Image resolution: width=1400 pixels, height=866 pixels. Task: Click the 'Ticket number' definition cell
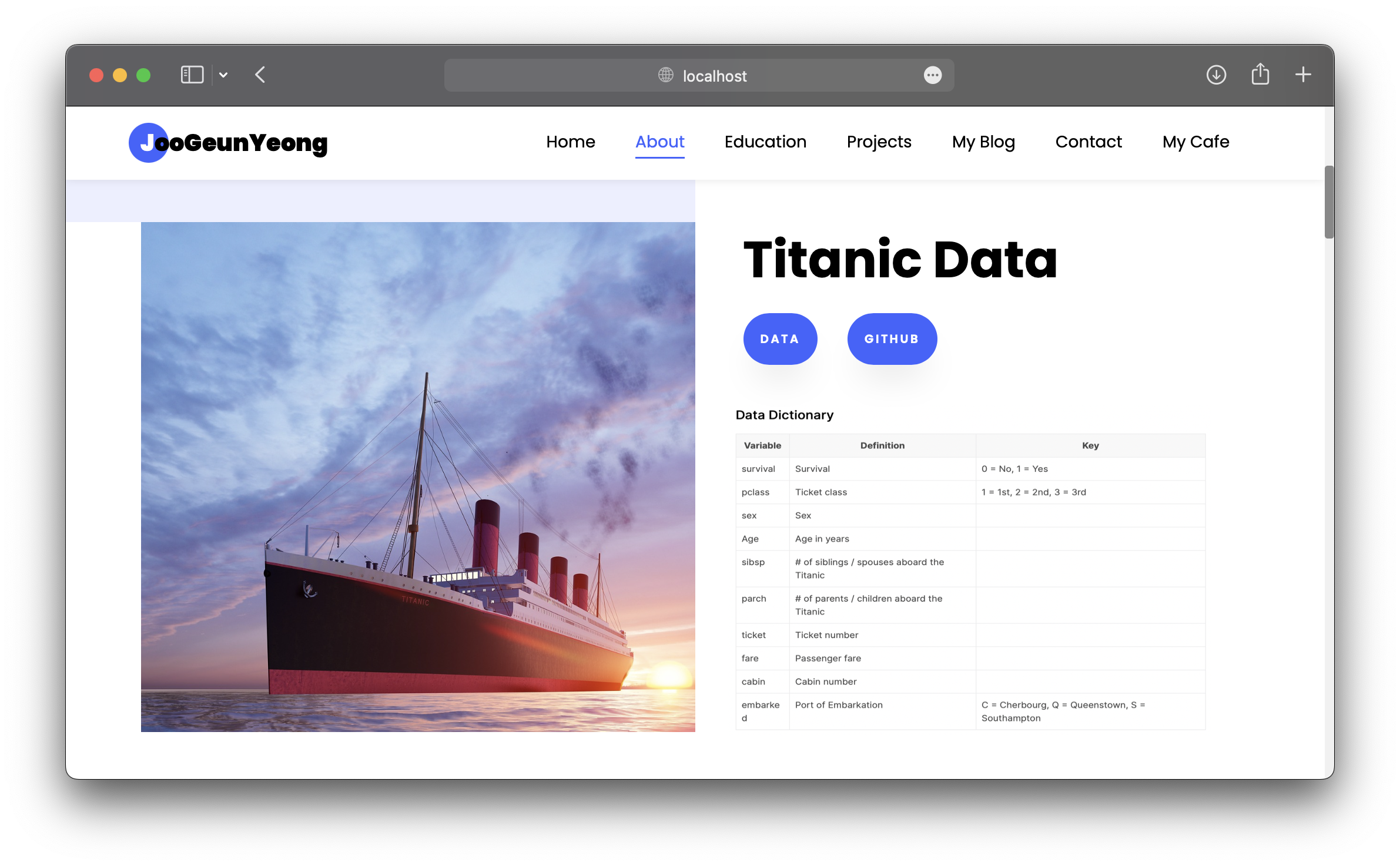(x=882, y=635)
